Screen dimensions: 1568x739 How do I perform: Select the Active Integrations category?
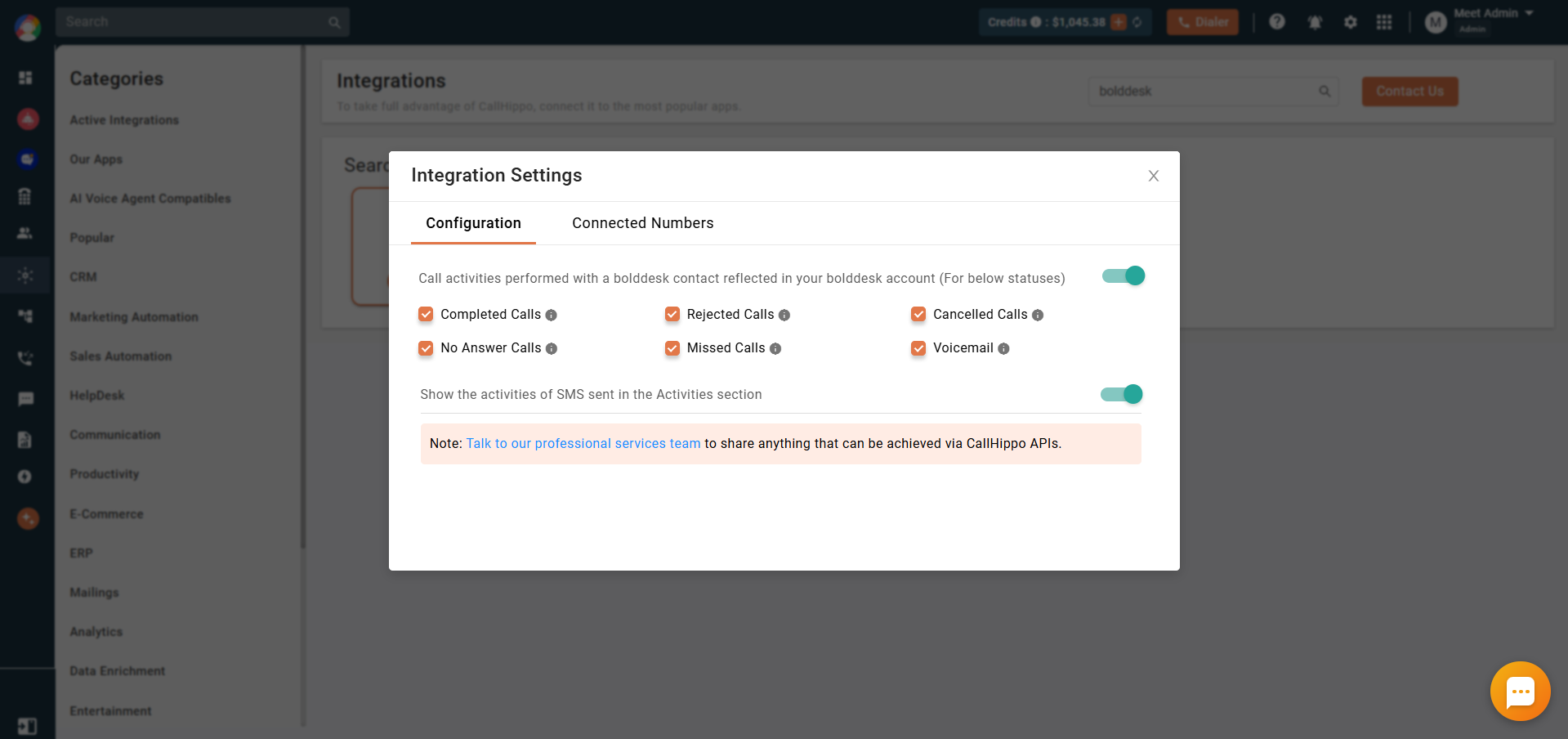point(124,120)
